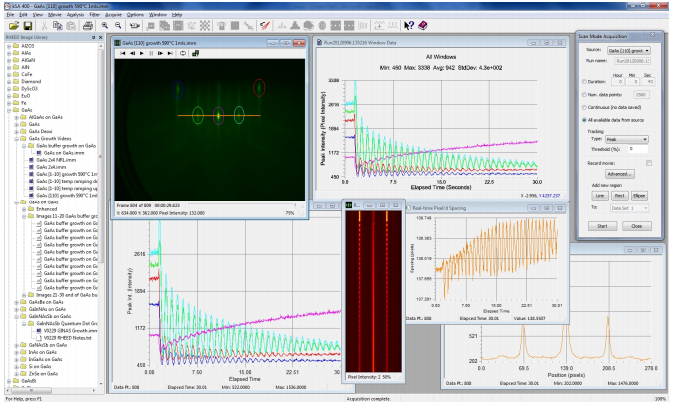
Task: Click the library panel vertical scrollbar
Action: coord(101,155)
